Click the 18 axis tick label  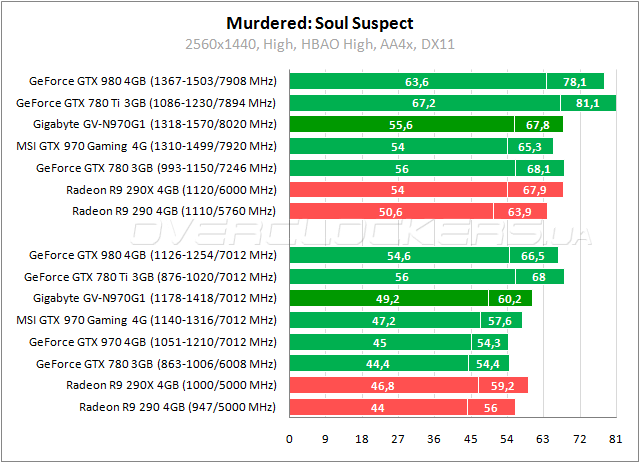click(362, 439)
